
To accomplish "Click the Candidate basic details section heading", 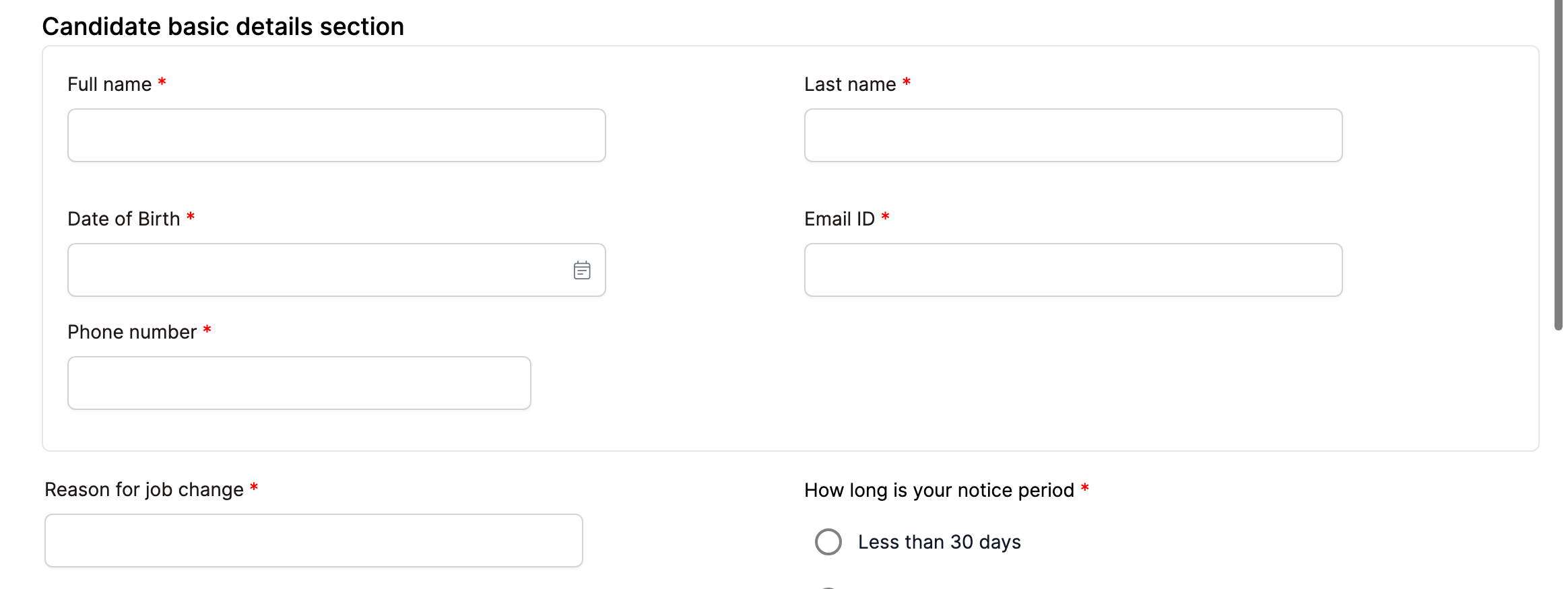I will (x=223, y=26).
